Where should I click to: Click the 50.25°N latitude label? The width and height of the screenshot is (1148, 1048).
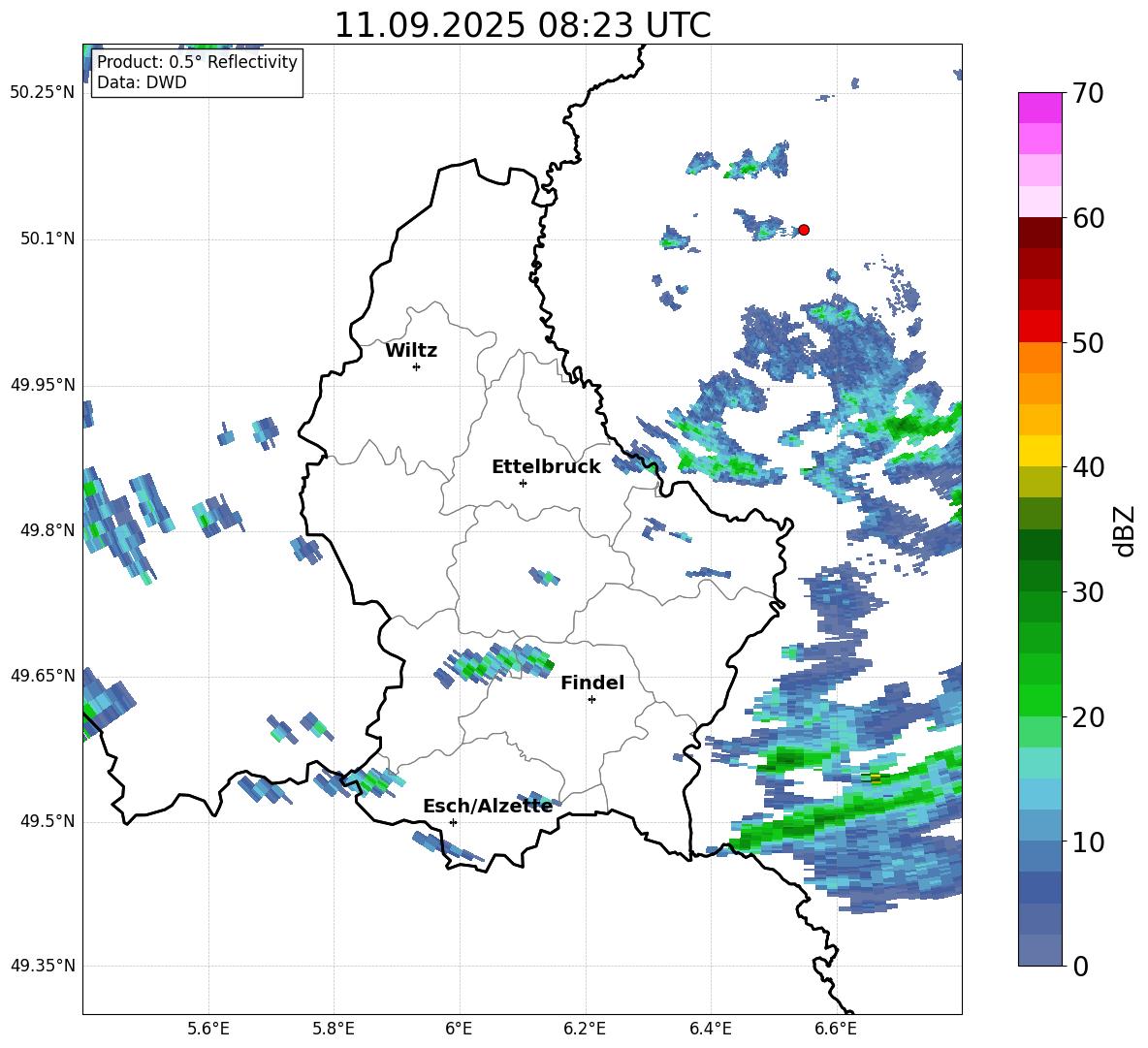tap(43, 93)
